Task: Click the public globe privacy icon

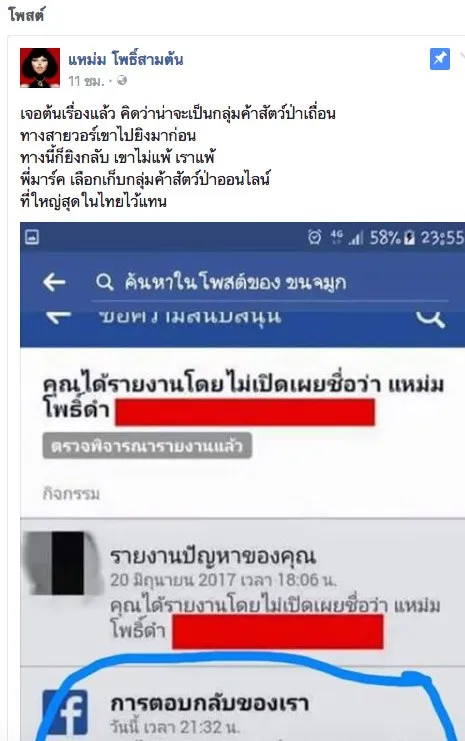Action: coord(122,81)
